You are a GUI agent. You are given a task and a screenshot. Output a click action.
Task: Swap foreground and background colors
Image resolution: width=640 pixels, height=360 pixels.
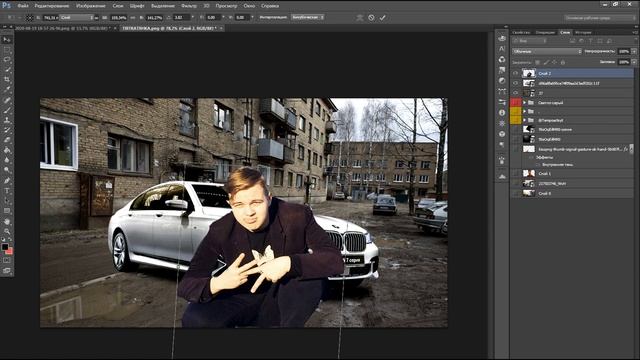(10, 240)
